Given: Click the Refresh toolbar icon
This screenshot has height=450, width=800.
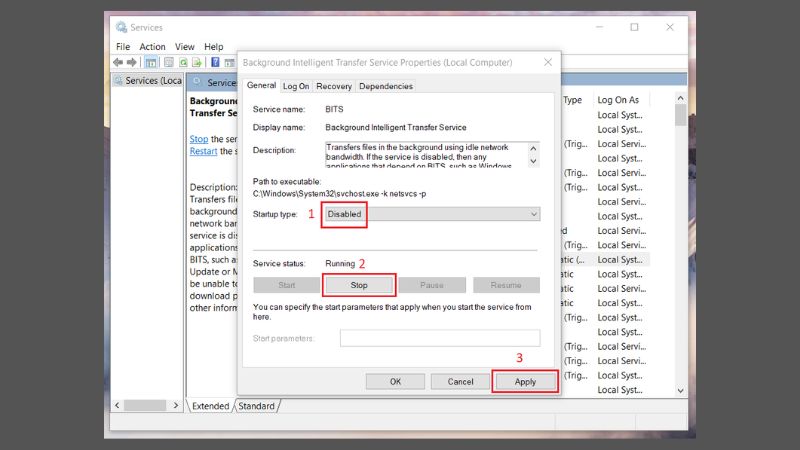Looking at the screenshot, I should pyautogui.click(x=183, y=62).
